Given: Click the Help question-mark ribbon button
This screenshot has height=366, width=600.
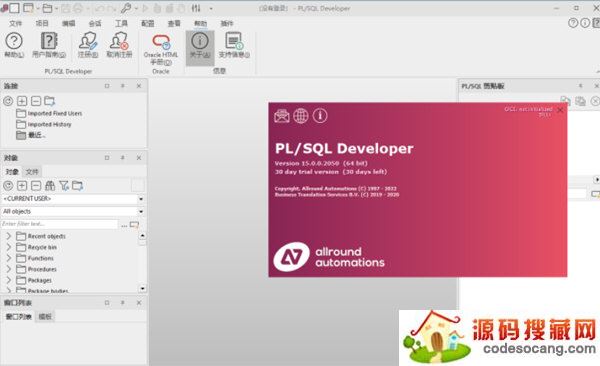Looking at the screenshot, I should pyautogui.click(x=14, y=45).
